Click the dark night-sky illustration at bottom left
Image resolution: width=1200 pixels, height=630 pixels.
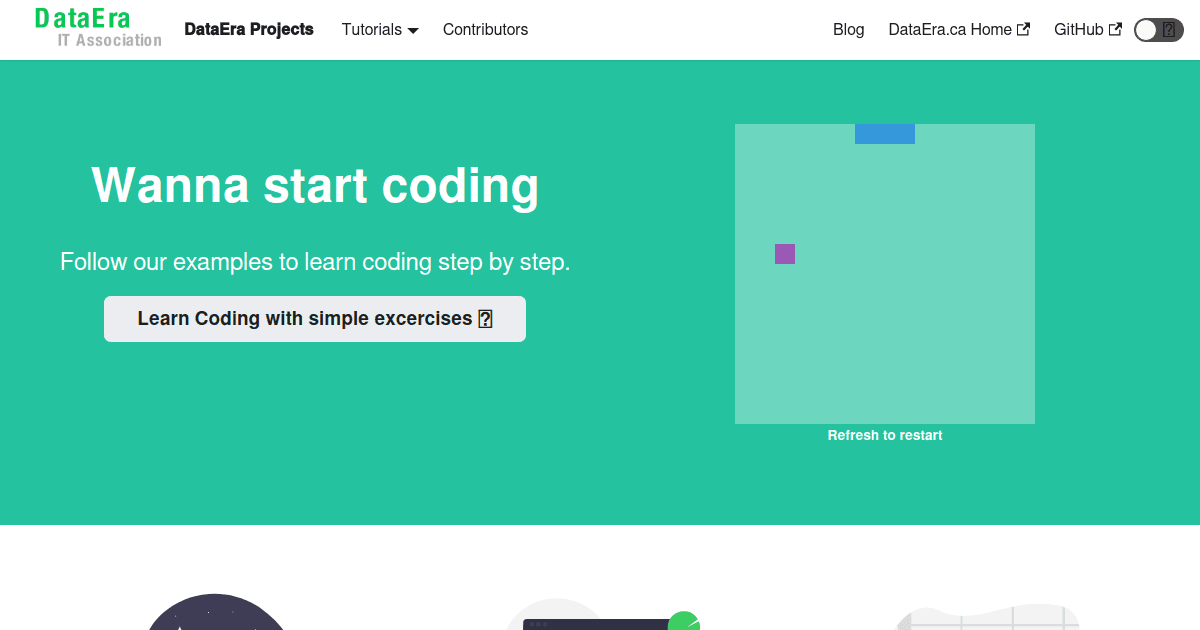click(x=215, y=615)
